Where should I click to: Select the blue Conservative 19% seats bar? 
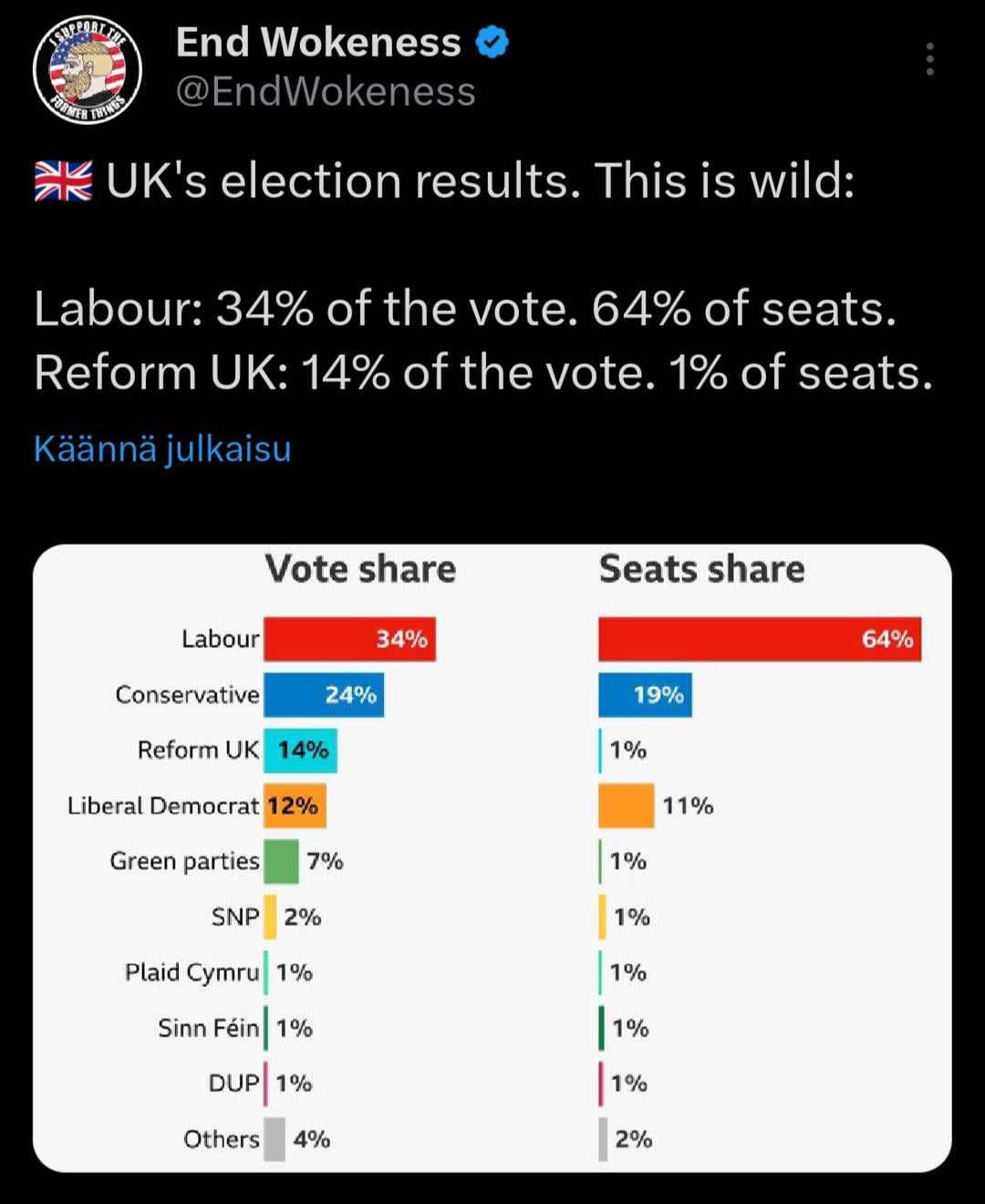645,695
